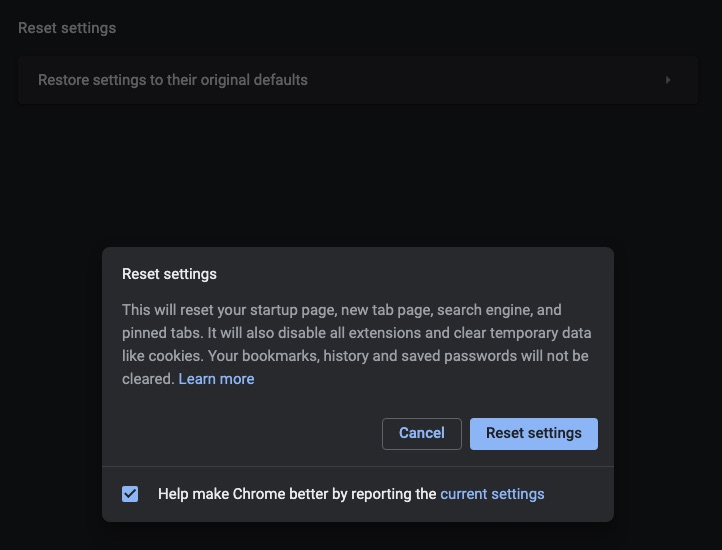Click the Reset settings dialog title
The height and width of the screenshot is (550, 722).
pos(169,274)
